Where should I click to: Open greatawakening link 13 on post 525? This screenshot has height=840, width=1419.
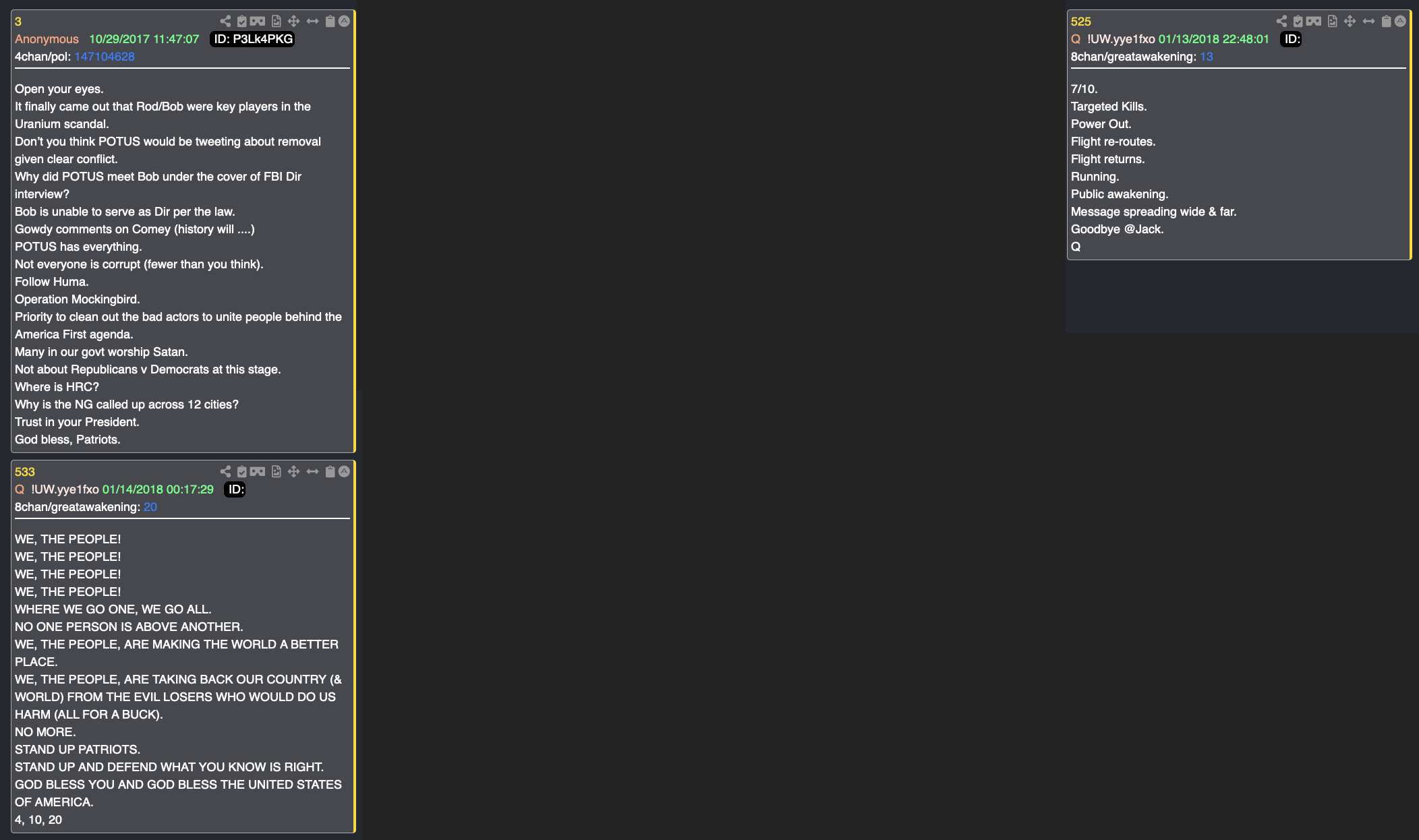(1207, 57)
